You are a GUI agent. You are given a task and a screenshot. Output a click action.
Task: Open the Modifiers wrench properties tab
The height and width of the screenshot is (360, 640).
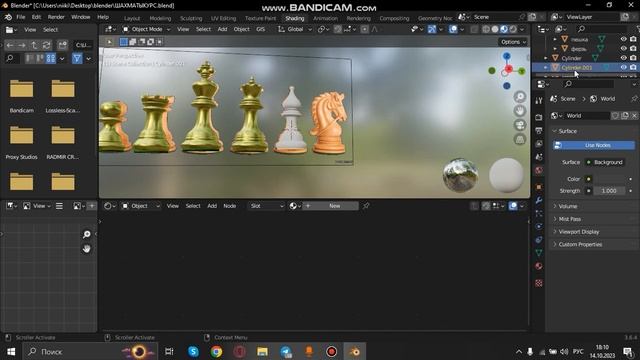[x=539, y=200]
